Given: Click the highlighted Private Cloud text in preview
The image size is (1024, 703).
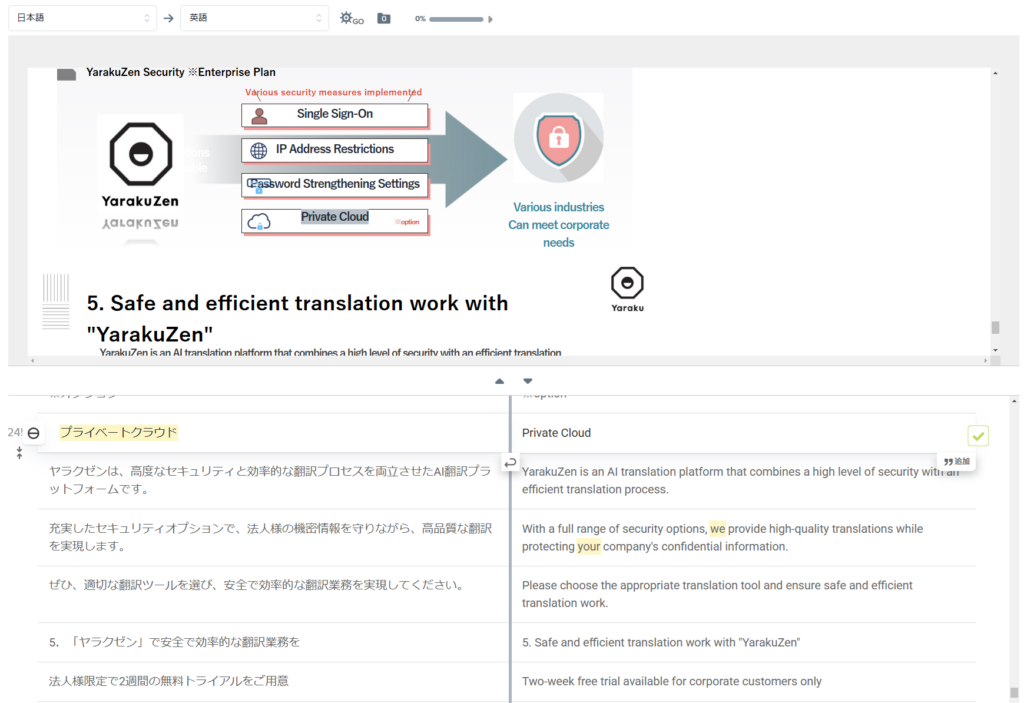Looking at the screenshot, I should coord(335,217).
